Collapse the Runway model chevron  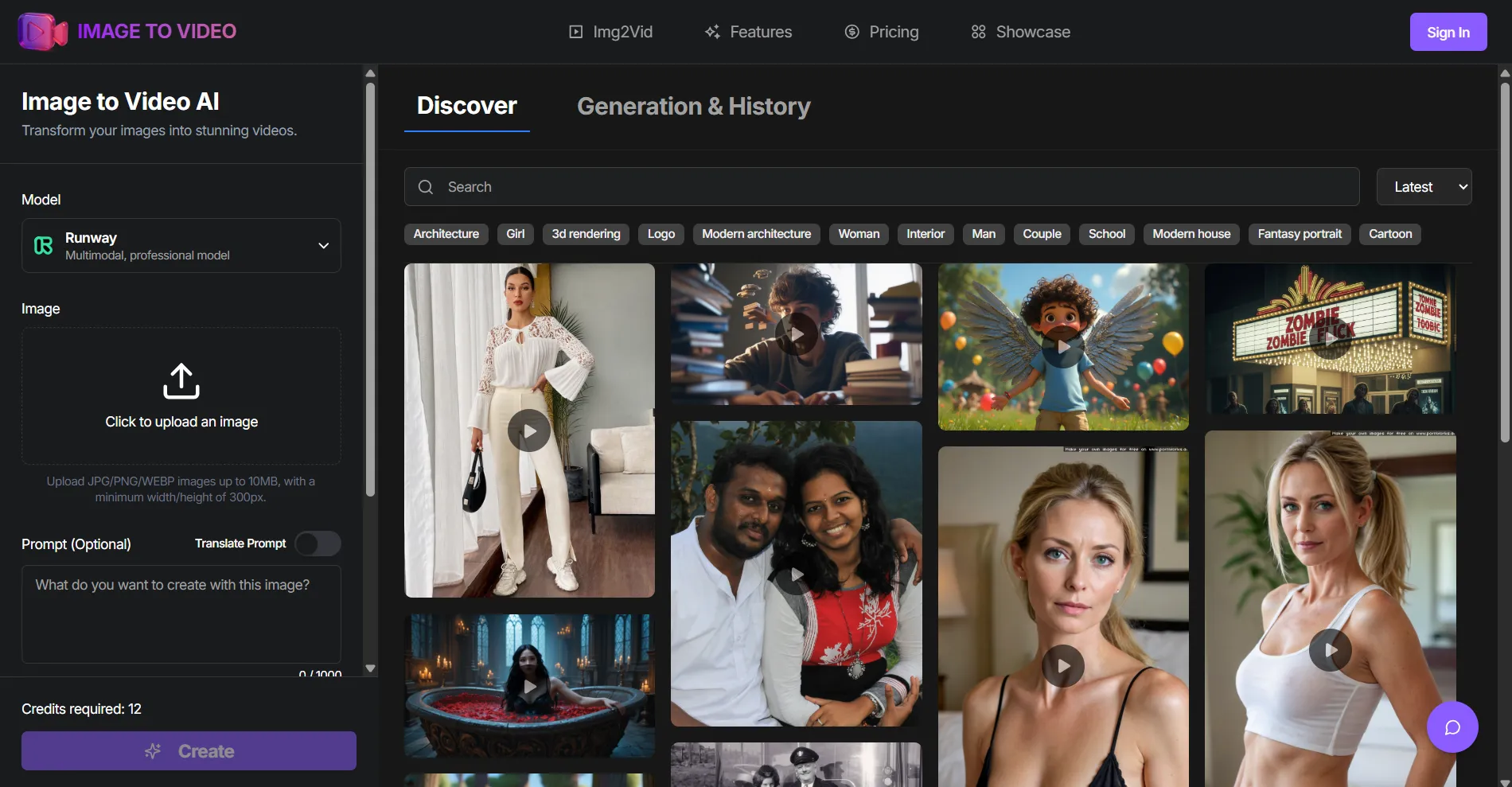[x=323, y=245]
